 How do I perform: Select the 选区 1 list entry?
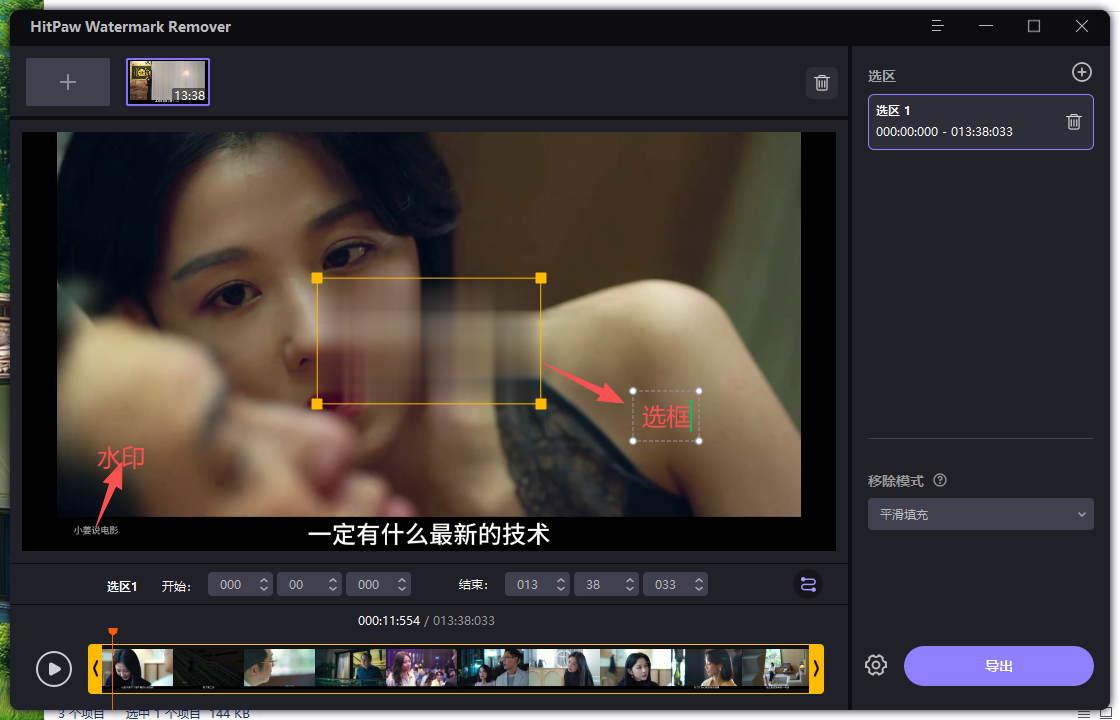(x=980, y=122)
